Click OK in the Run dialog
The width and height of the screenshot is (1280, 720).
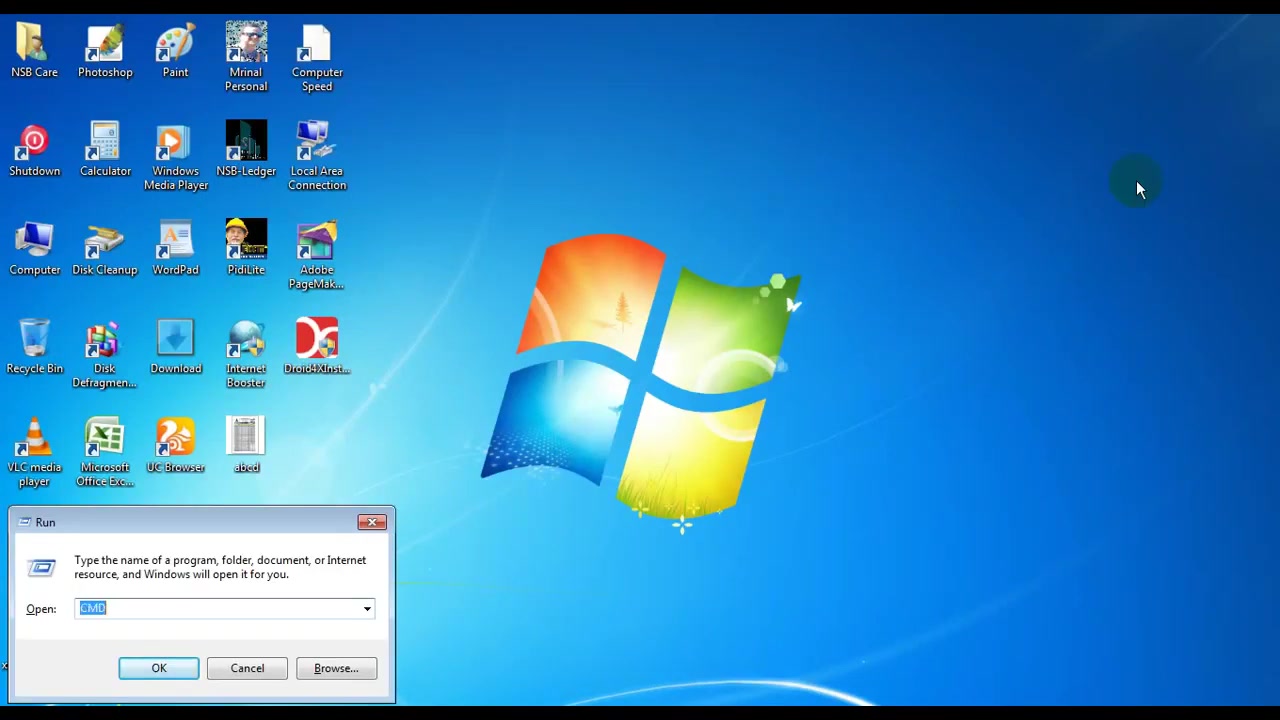point(159,668)
